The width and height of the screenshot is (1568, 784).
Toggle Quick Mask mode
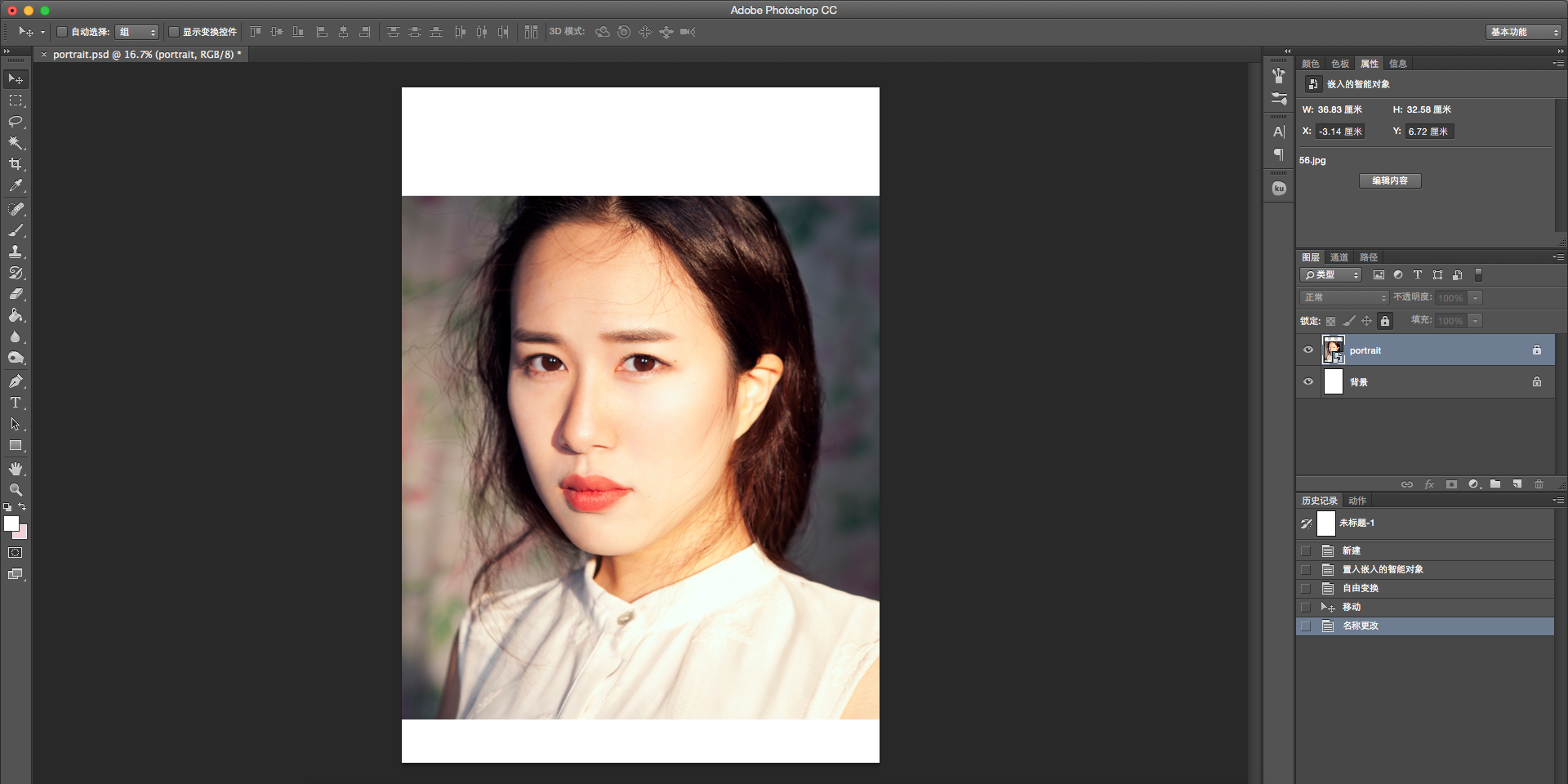[16, 553]
